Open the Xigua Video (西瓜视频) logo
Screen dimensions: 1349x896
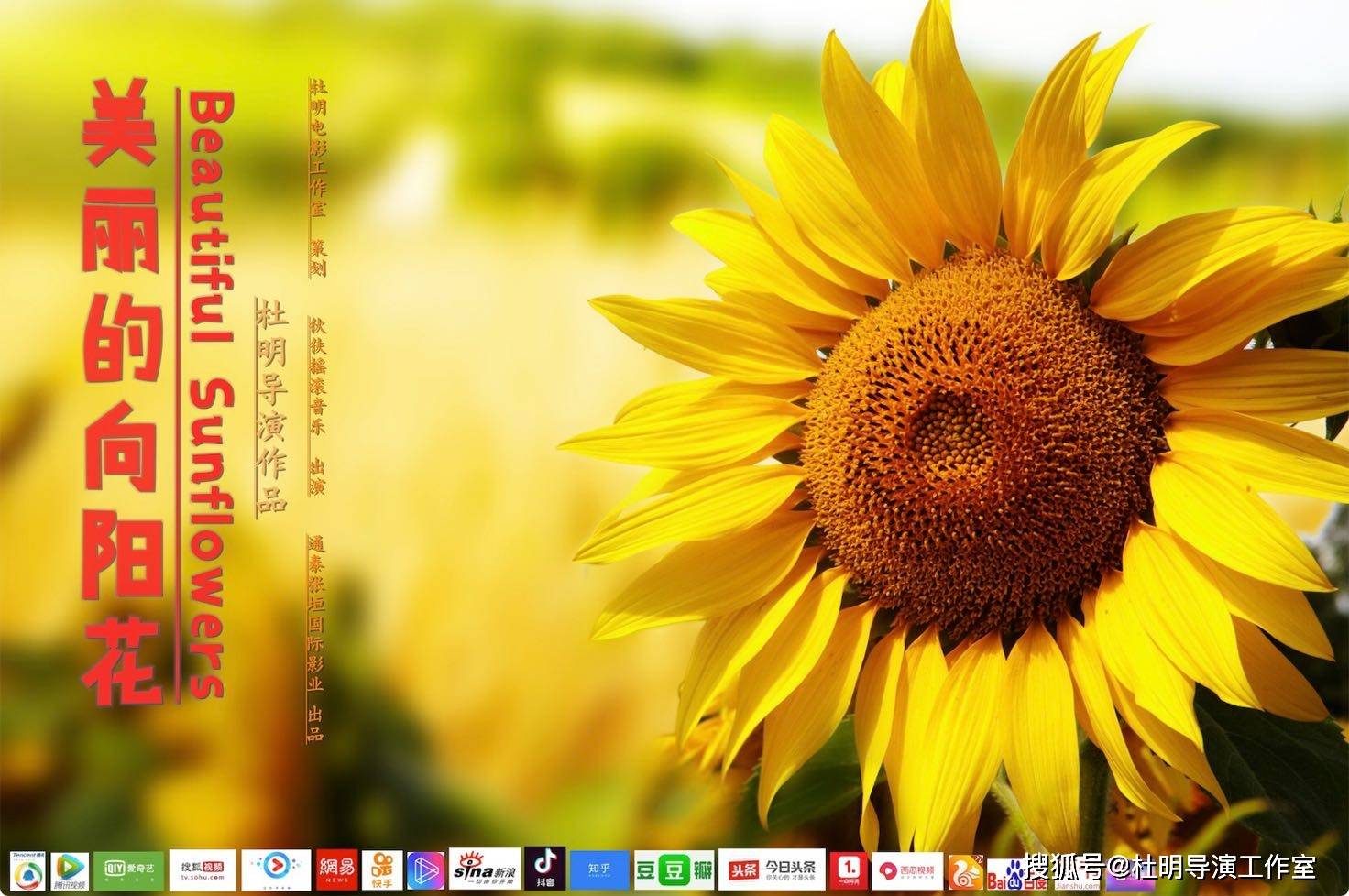click(x=907, y=870)
